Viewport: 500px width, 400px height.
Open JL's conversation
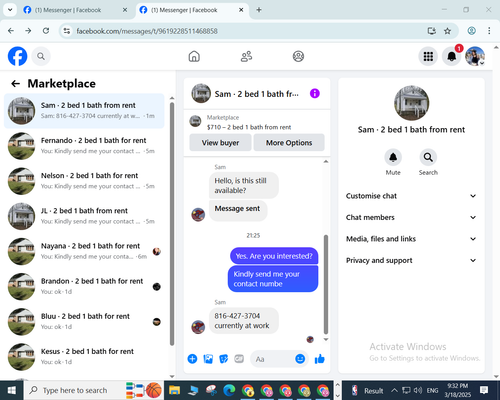click(84, 216)
